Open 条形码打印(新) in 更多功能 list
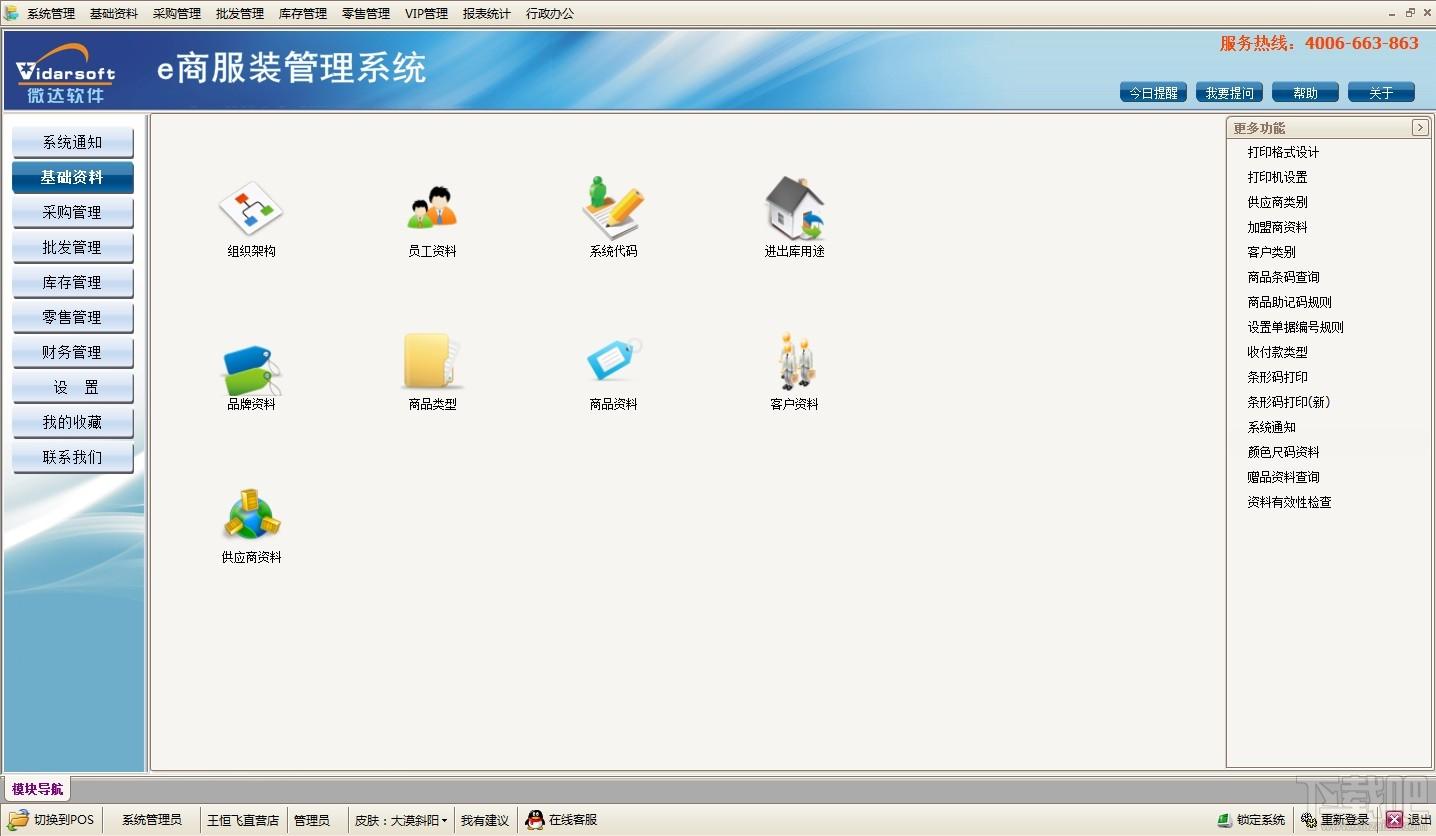This screenshot has width=1436, height=836. 1288,402
